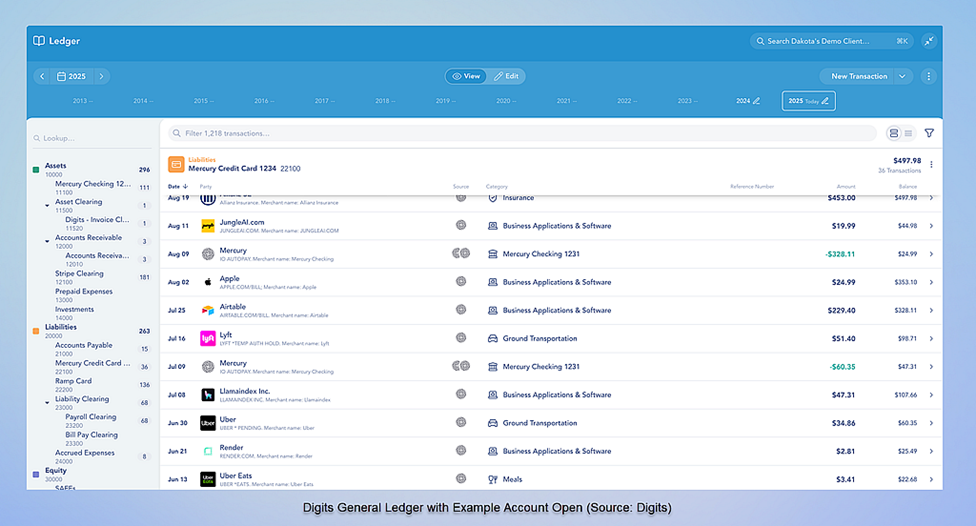Click the Uber Eats Meals category icon

pos(492,479)
